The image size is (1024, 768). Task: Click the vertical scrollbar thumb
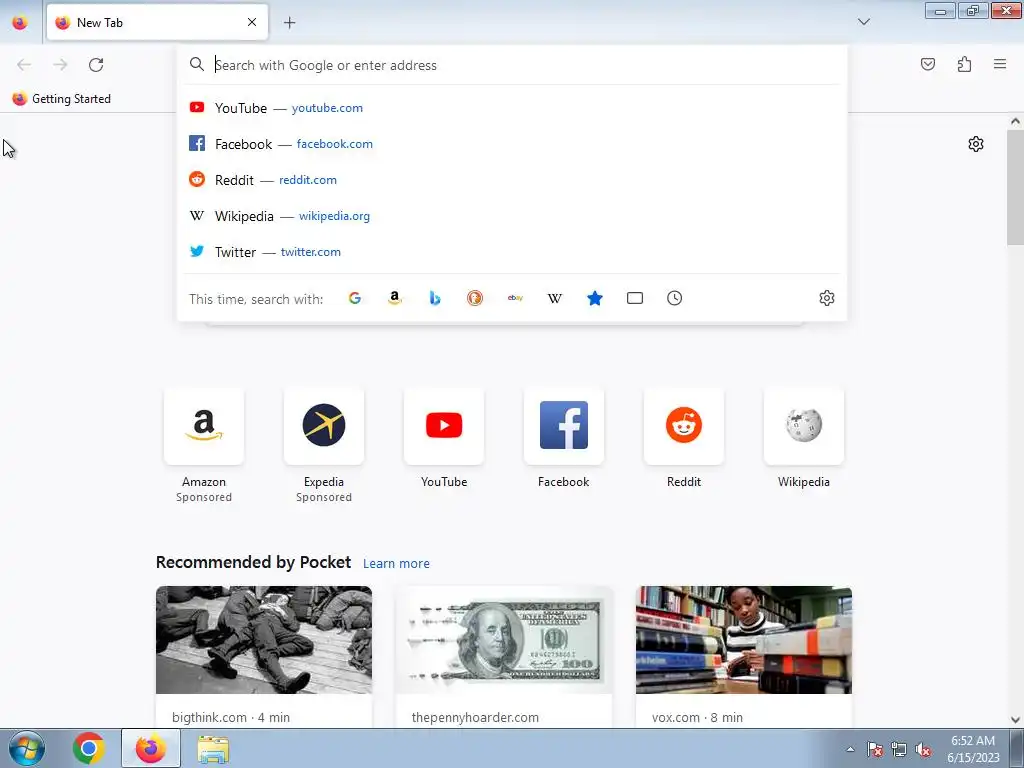tap(1015, 187)
